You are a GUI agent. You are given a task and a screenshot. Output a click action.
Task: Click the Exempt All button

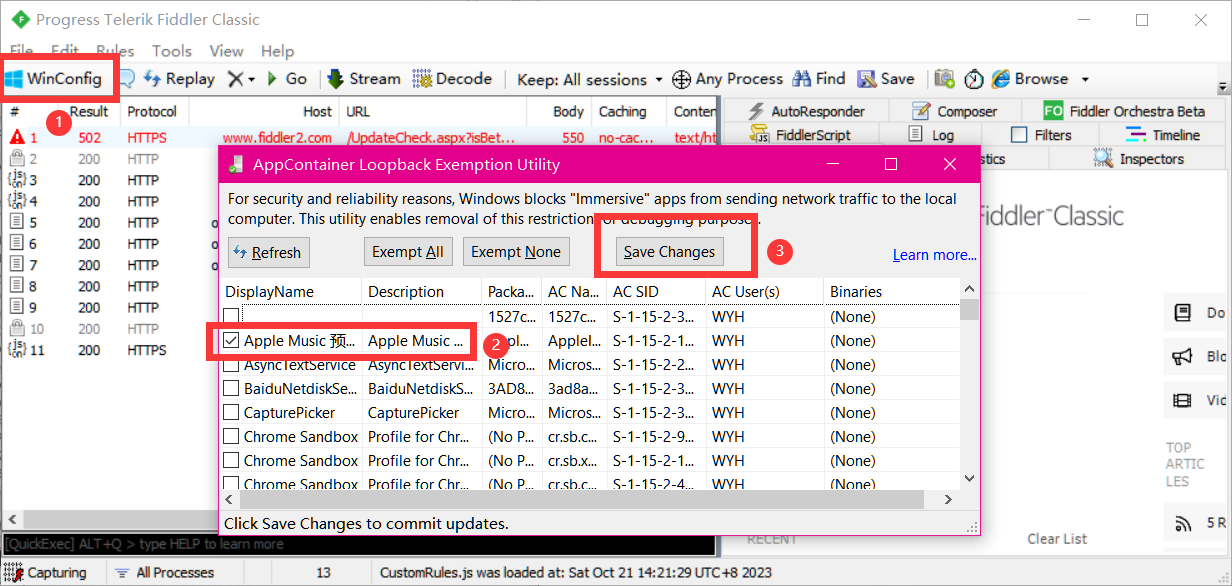tap(408, 252)
